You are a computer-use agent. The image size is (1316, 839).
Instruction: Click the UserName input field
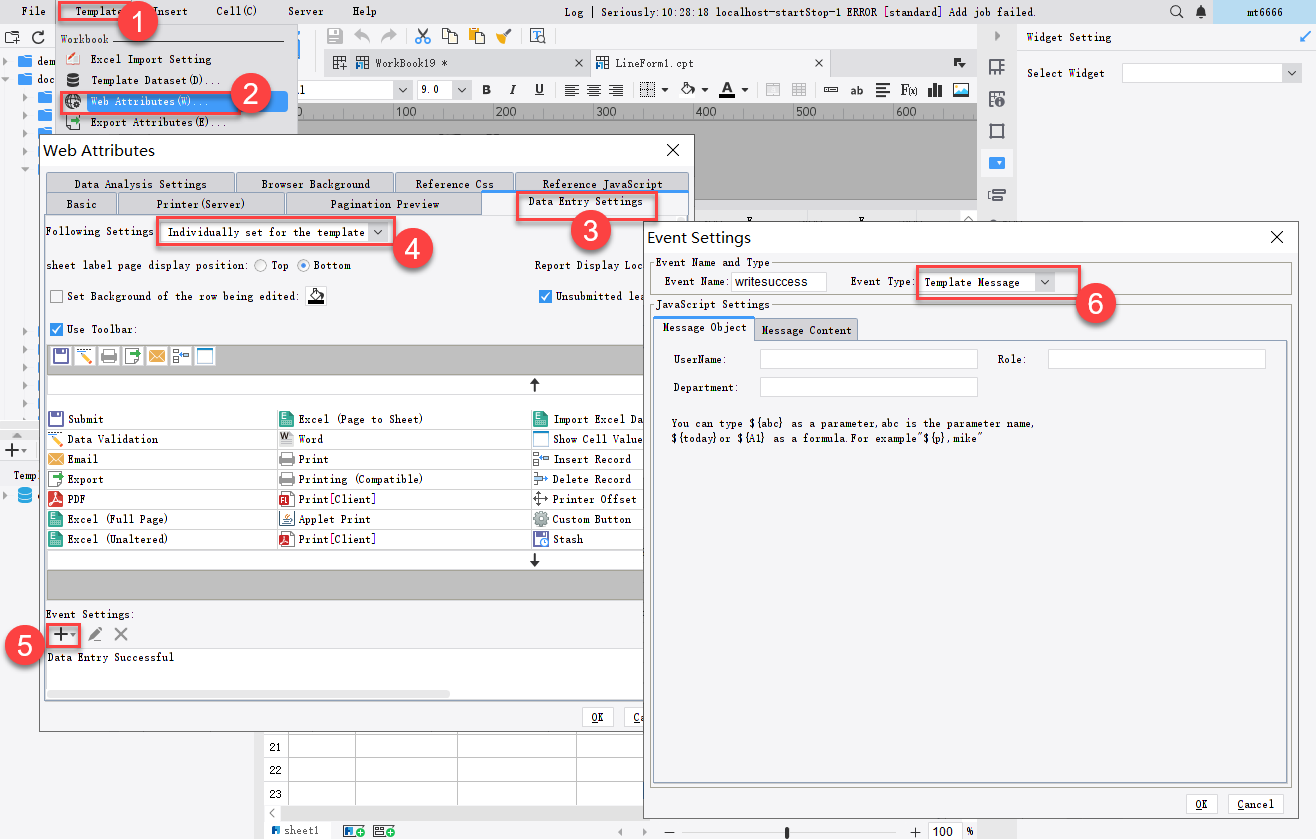(x=869, y=359)
